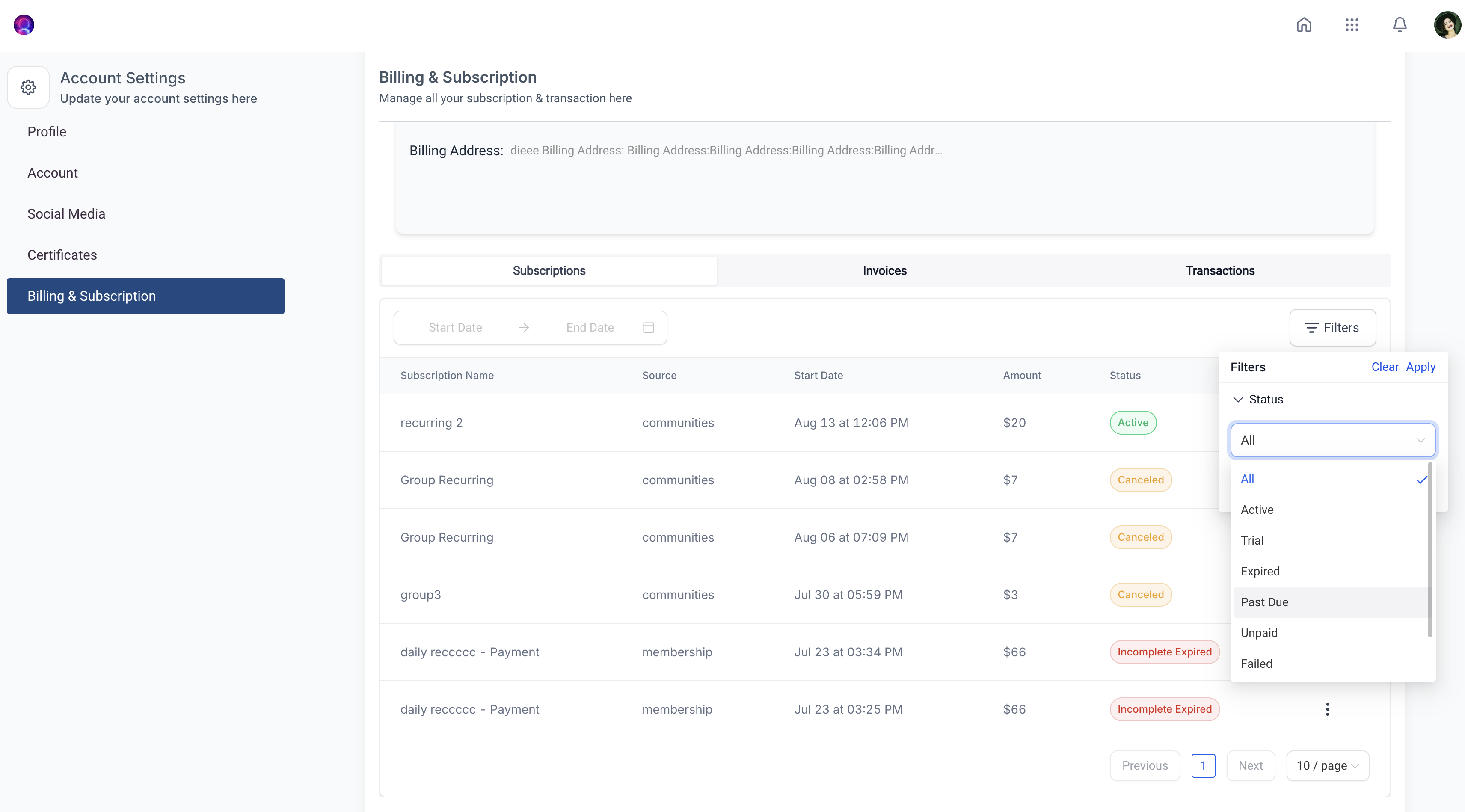Open three-dot menu for last subscription row
This screenshot has width=1465, height=812.
(x=1327, y=709)
